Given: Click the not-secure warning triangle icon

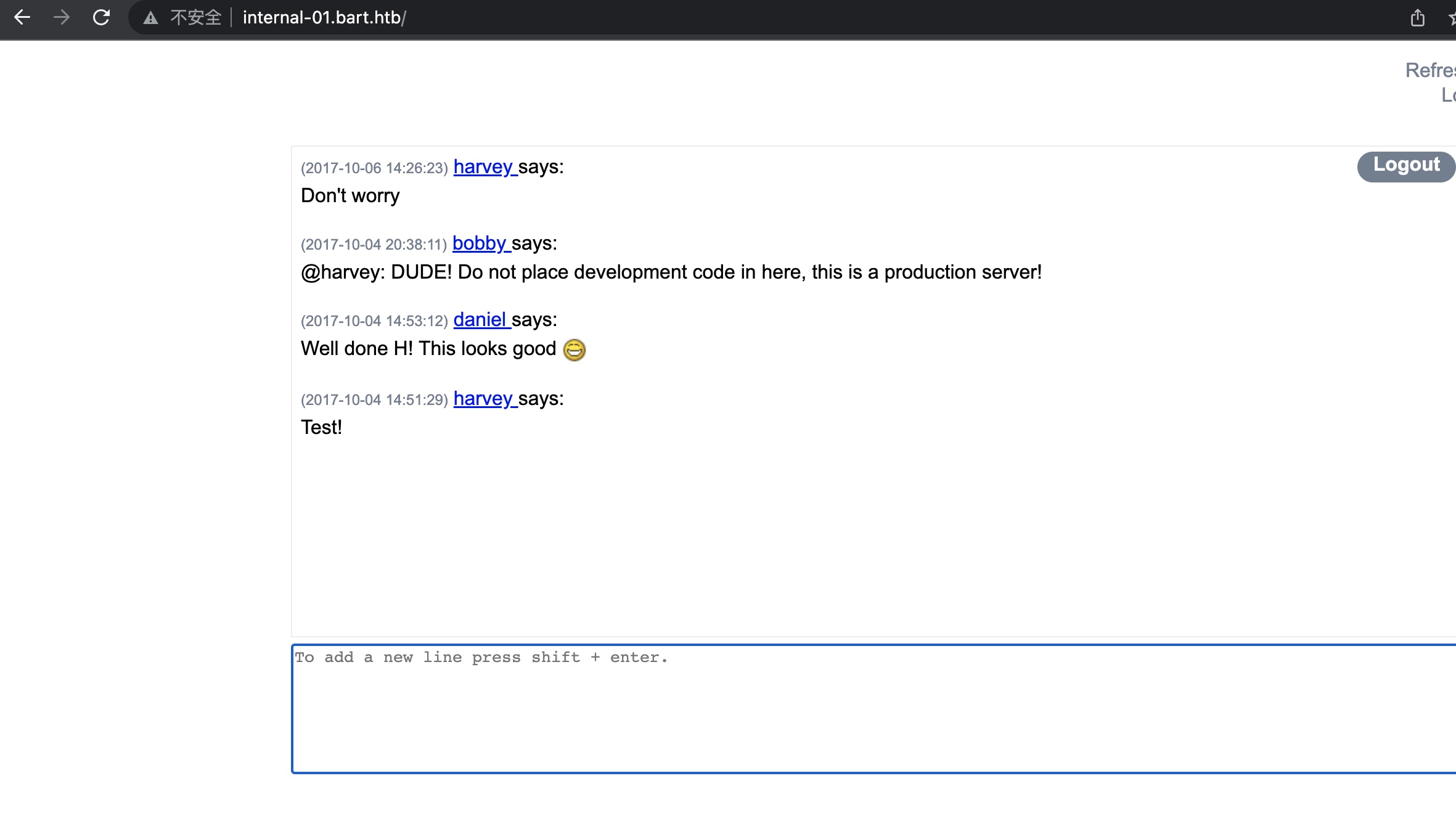Looking at the screenshot, I should pyautogui.click(x=150, y=18).
